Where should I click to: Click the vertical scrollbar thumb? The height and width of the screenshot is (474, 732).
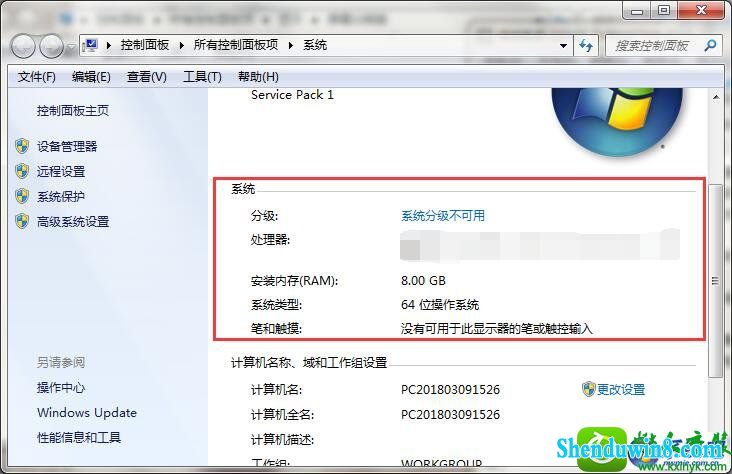(715, 280)
